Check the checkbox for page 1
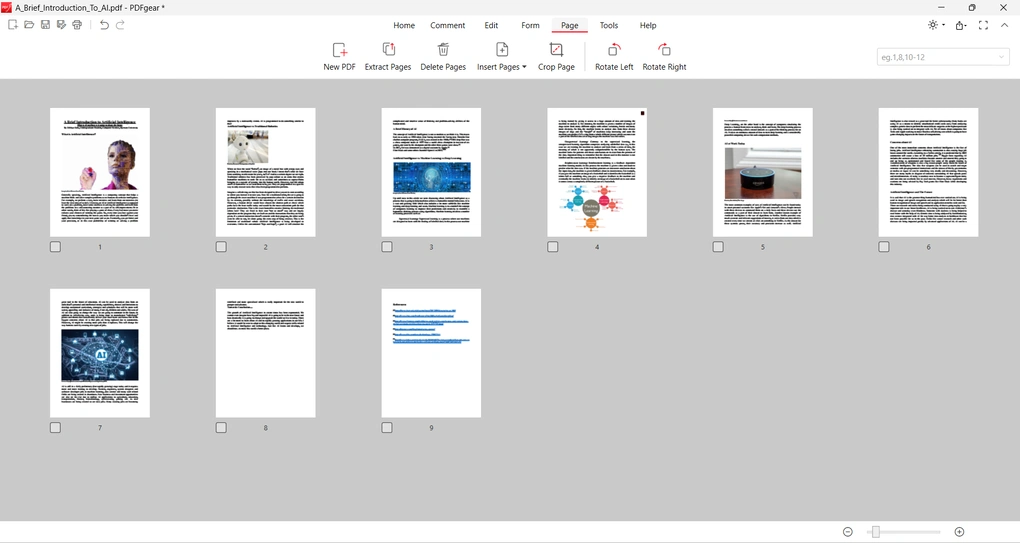 (55, 247)
